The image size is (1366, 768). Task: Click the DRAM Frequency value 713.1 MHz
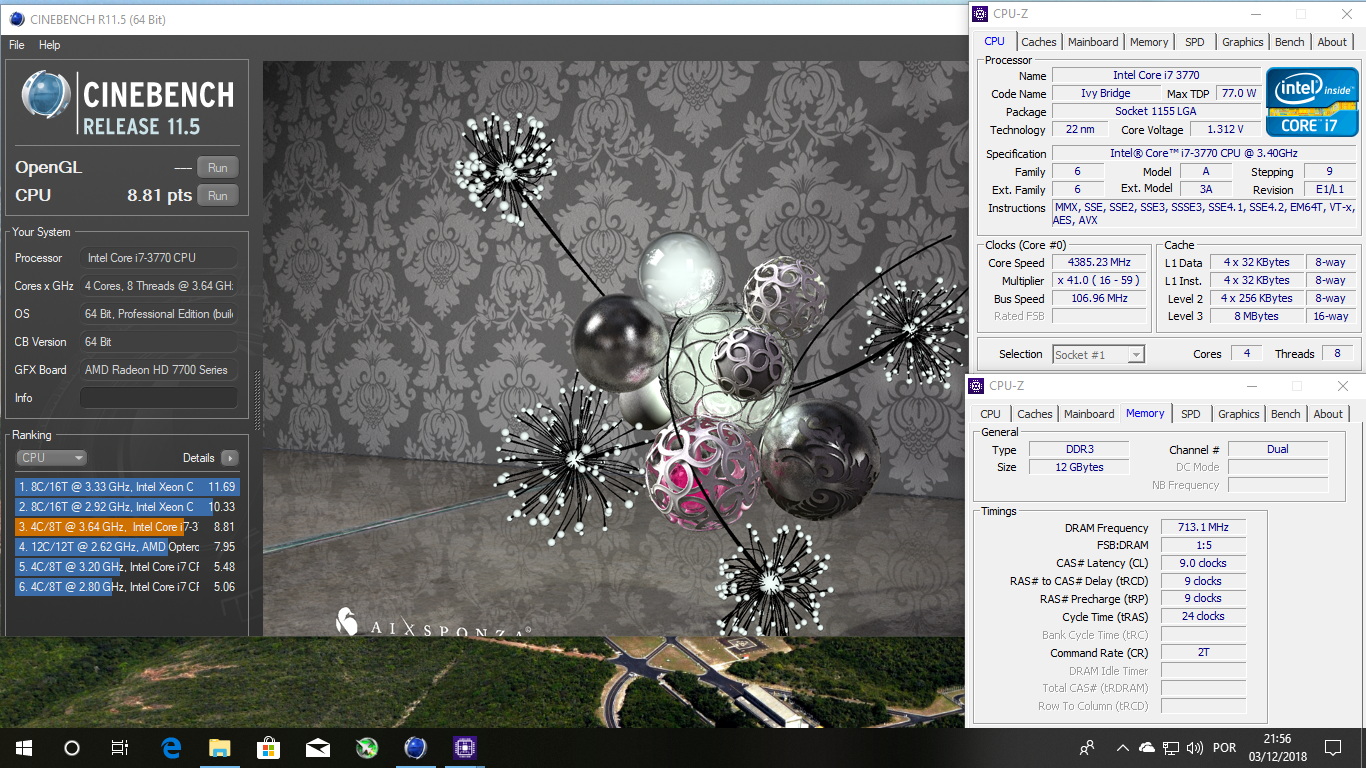[1203, 528]
